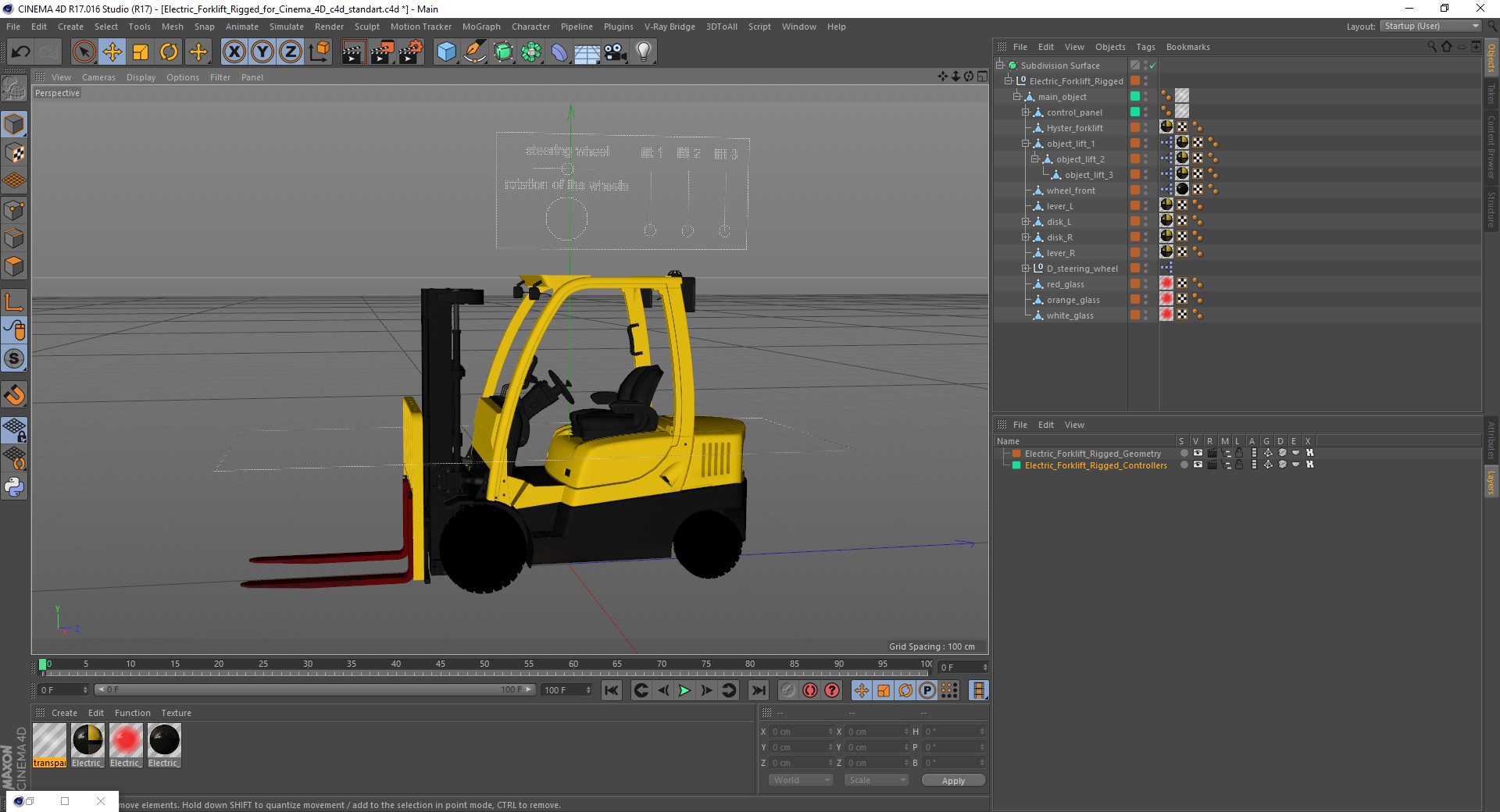Expand the D_steering_wheel node
Viewport: 1500px width, 812px height.
1026,269
